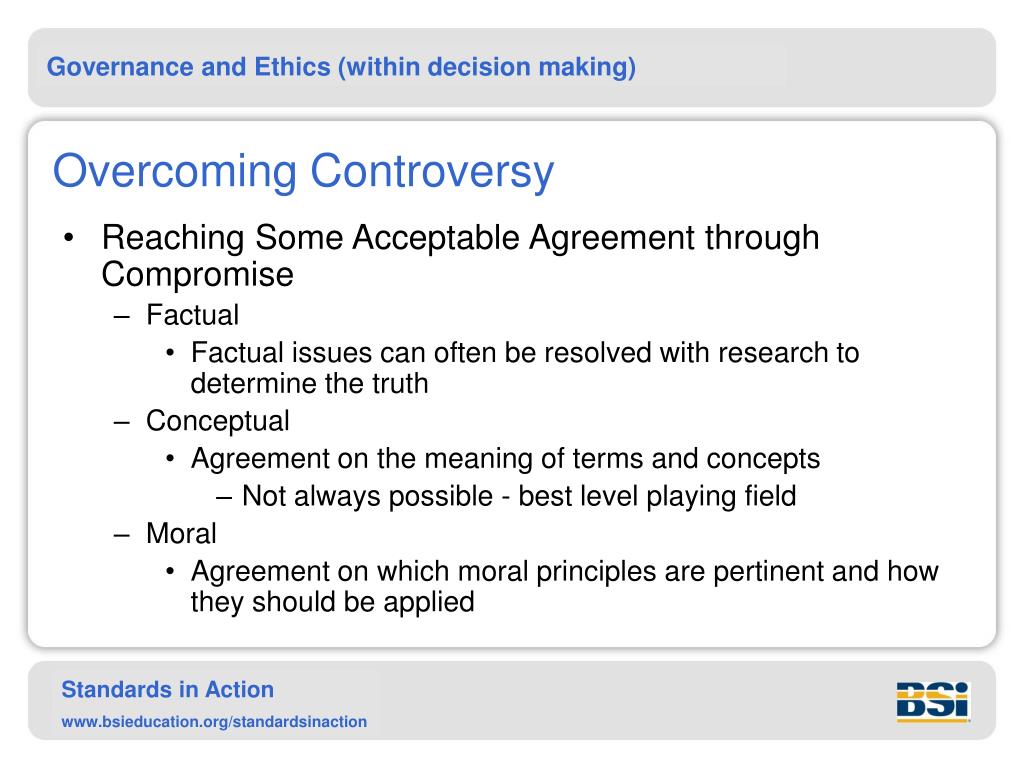Click the top-level bullet point marker
This screenshot has width=1024, height=768.
(x=69, y=238)
